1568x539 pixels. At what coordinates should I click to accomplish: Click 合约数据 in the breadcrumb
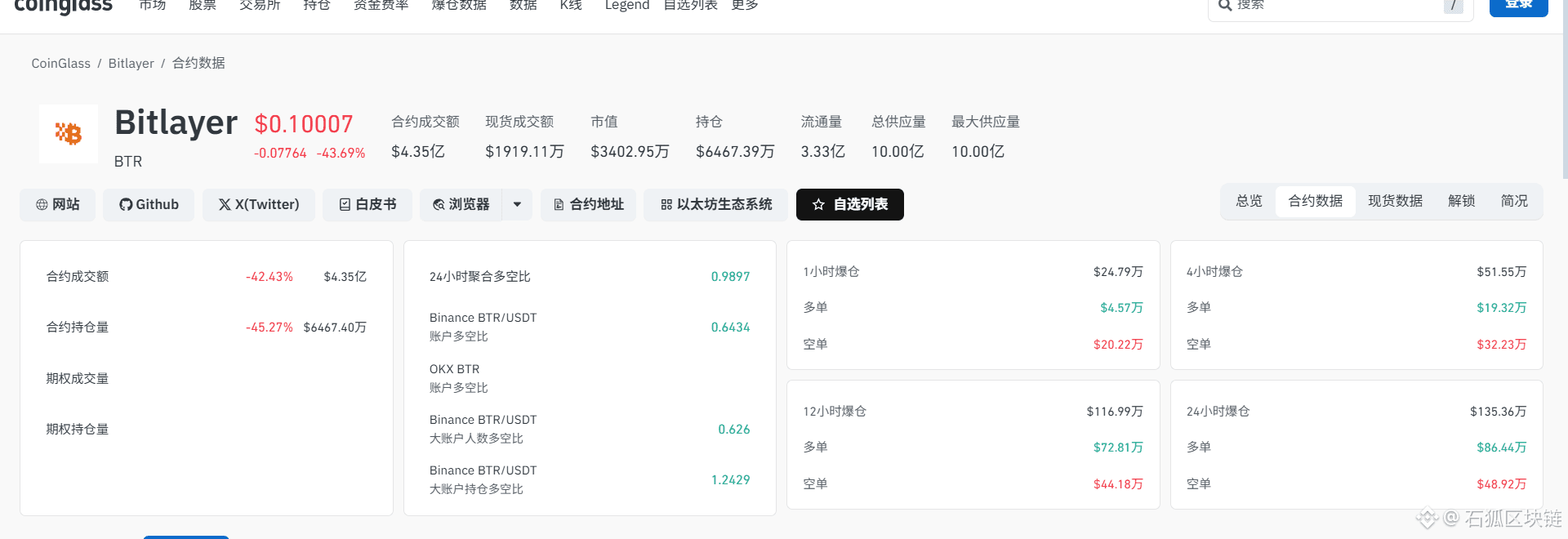(198, 64)
